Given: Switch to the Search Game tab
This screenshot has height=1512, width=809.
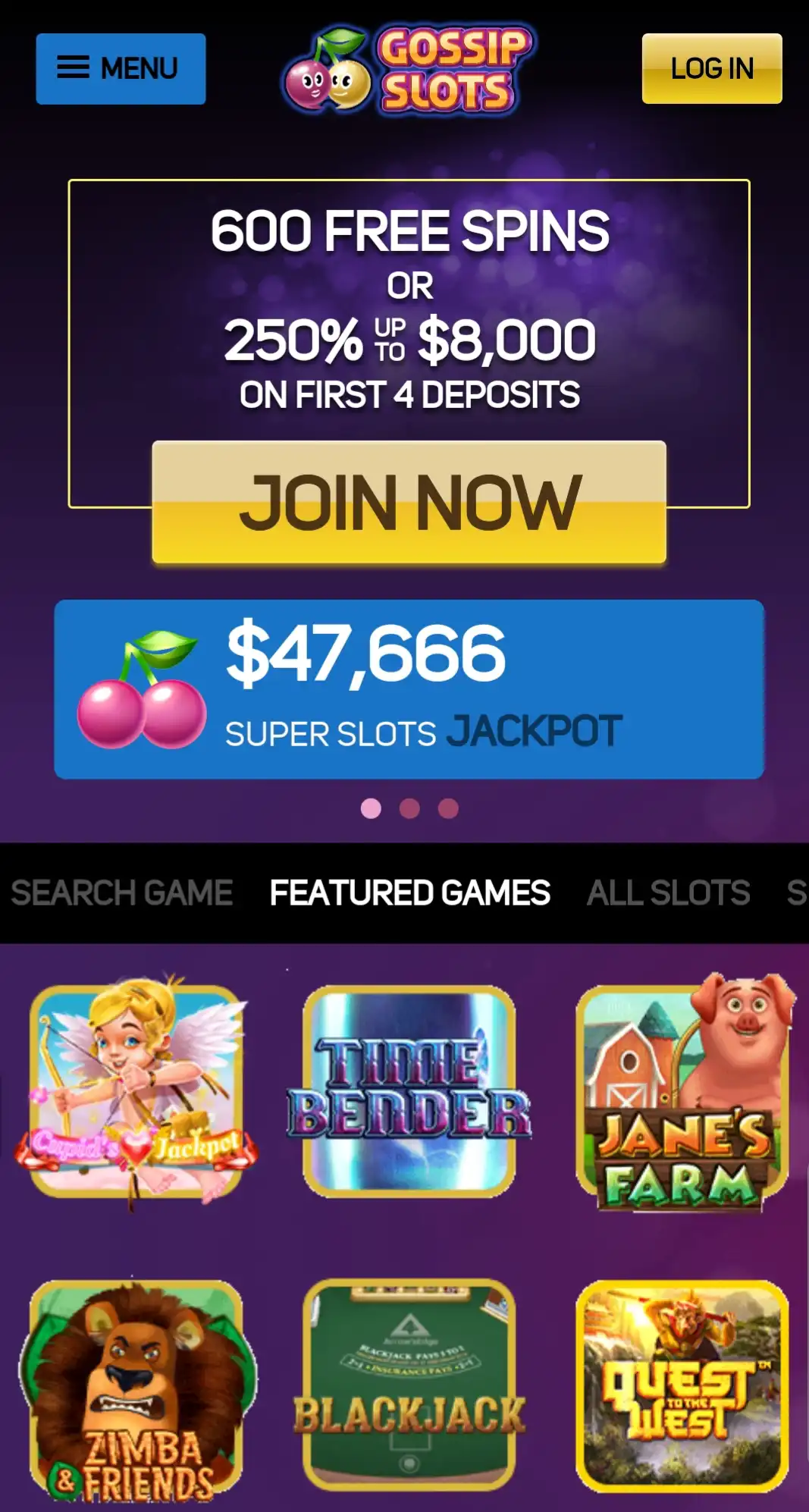Looking at the screenshot, I should (x=121, y=892).
